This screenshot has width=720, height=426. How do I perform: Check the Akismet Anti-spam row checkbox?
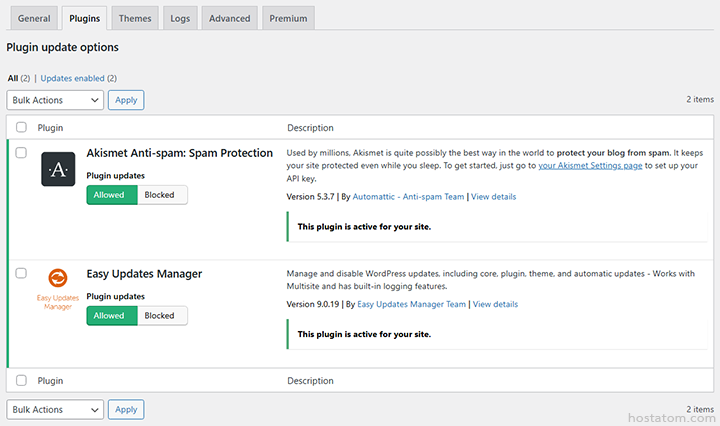pos(22,153)
